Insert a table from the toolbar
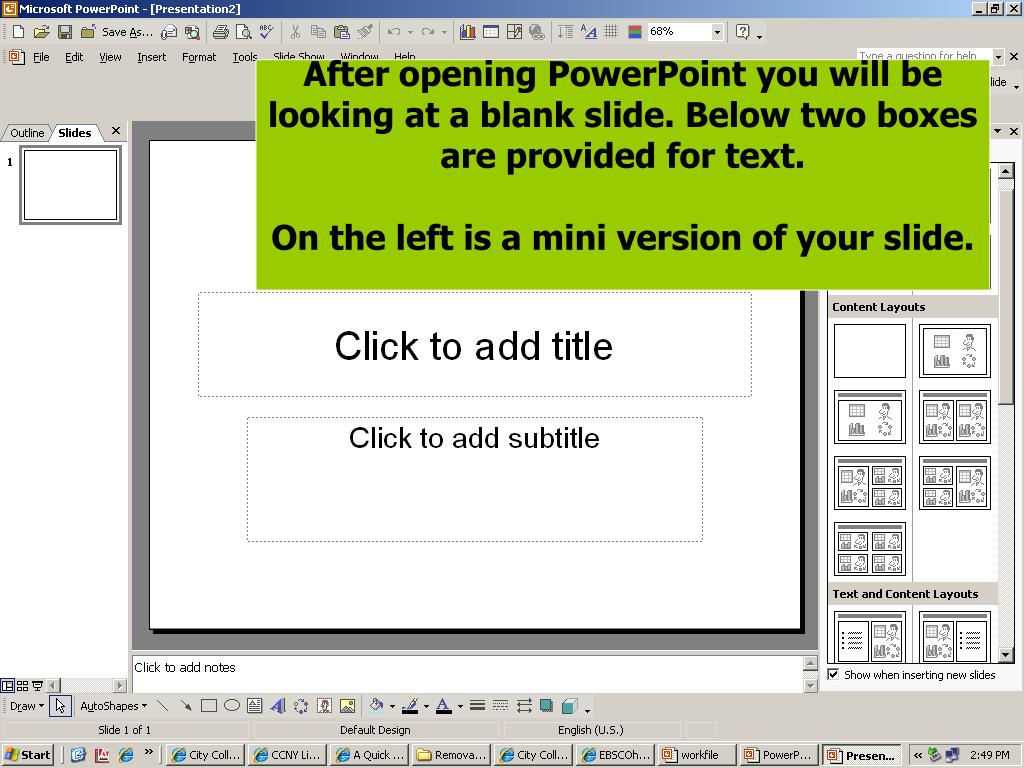 tap(491, 31)
